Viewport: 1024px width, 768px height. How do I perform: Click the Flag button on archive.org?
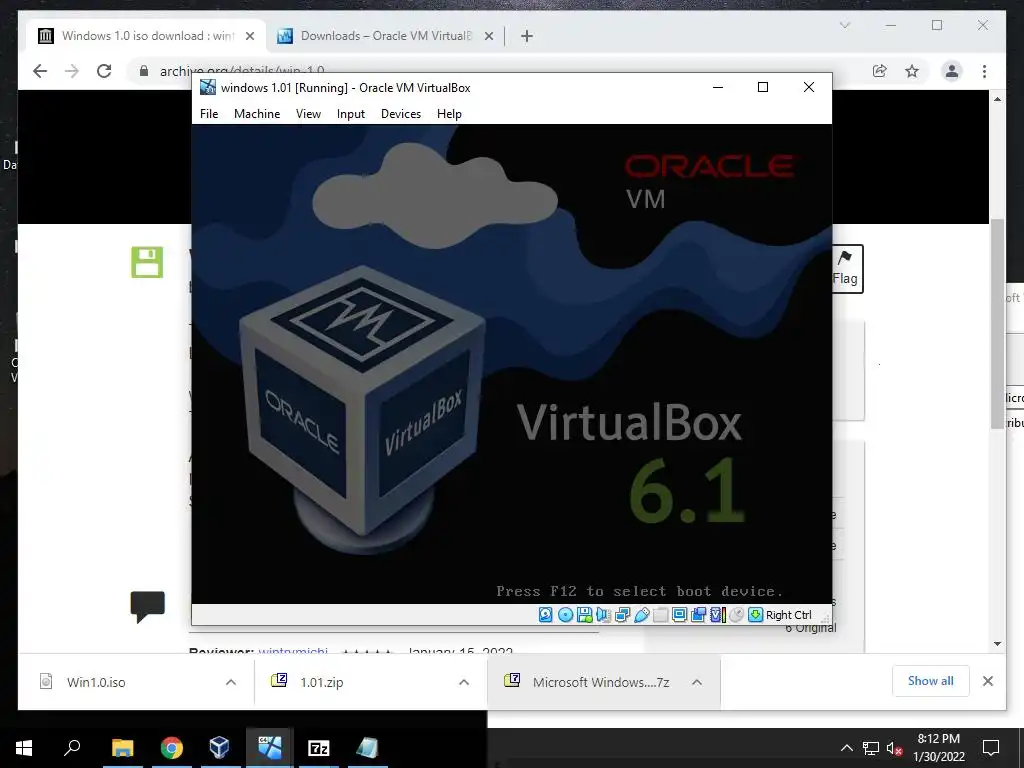point(845,268)
